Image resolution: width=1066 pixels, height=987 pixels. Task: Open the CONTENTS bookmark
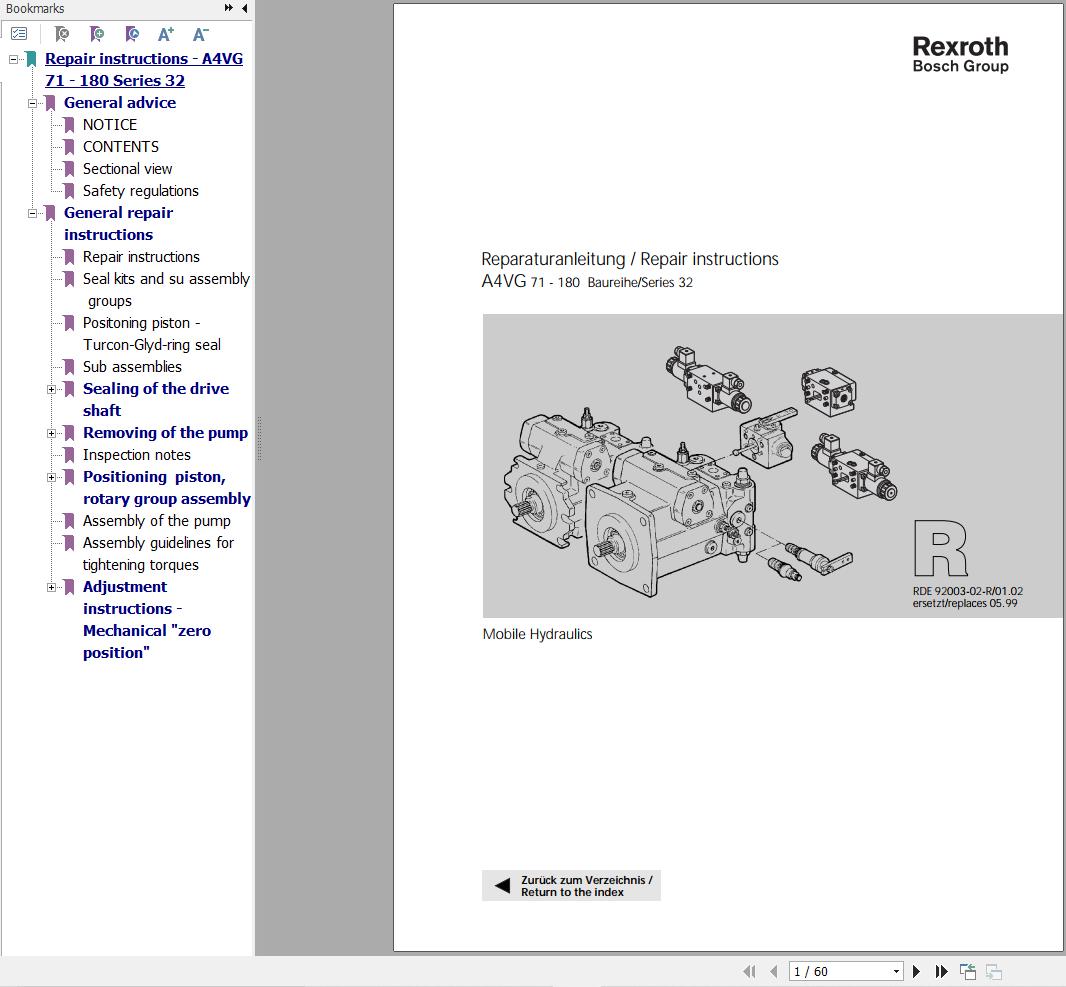click(121, 147)
